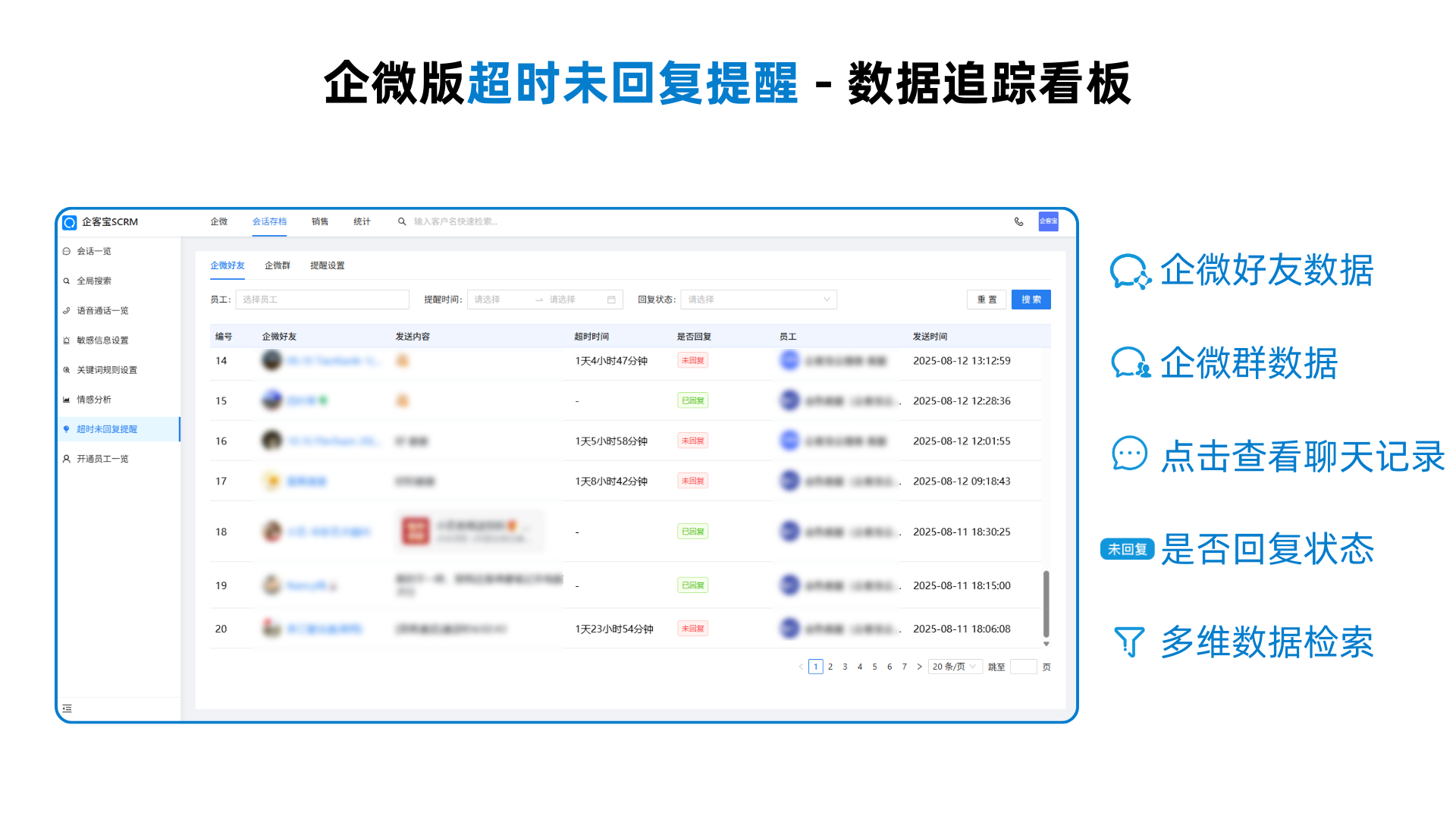Switch to the 企微群 tab

(278, 265)
